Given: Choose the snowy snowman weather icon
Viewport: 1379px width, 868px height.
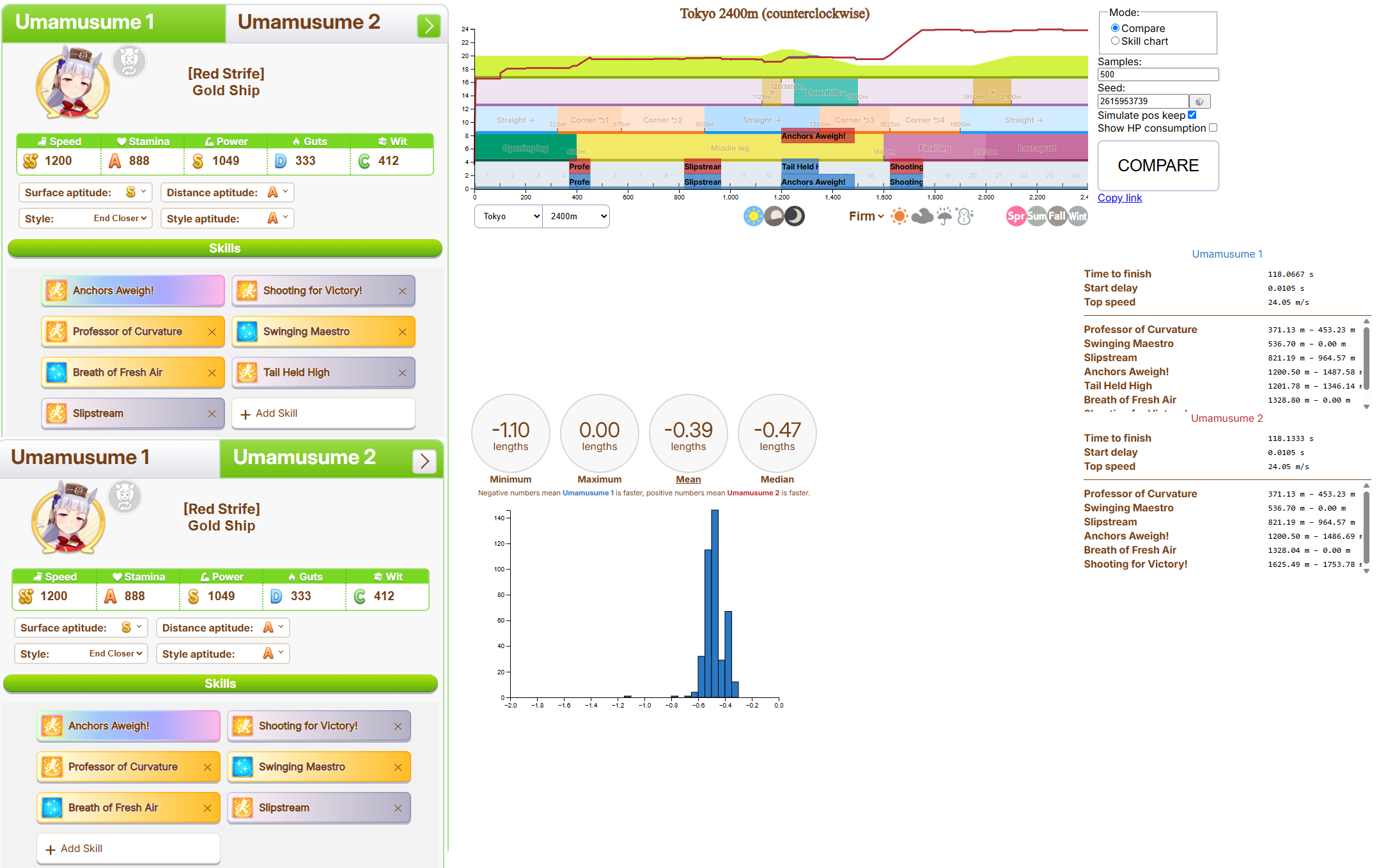Looking at the screenshot, I should coord(965,216).
